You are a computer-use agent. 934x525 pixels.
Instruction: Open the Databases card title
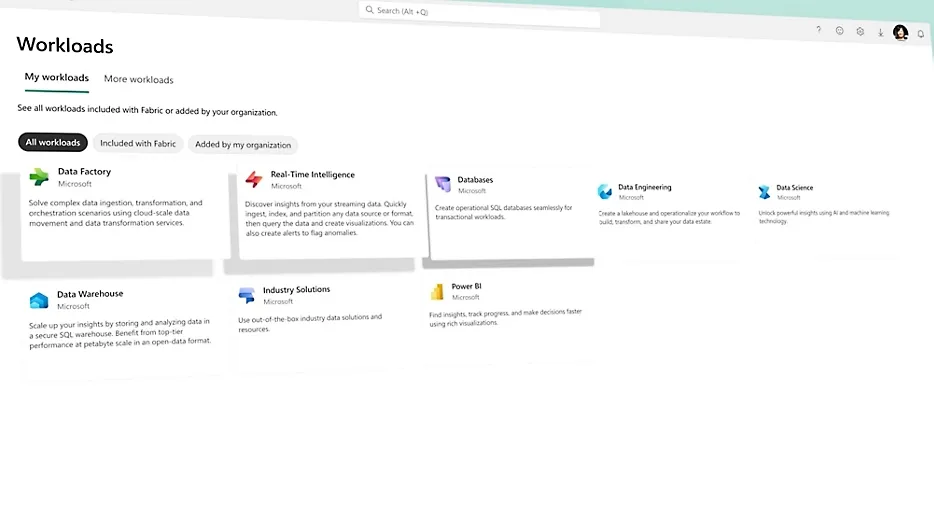click(475, 179)
